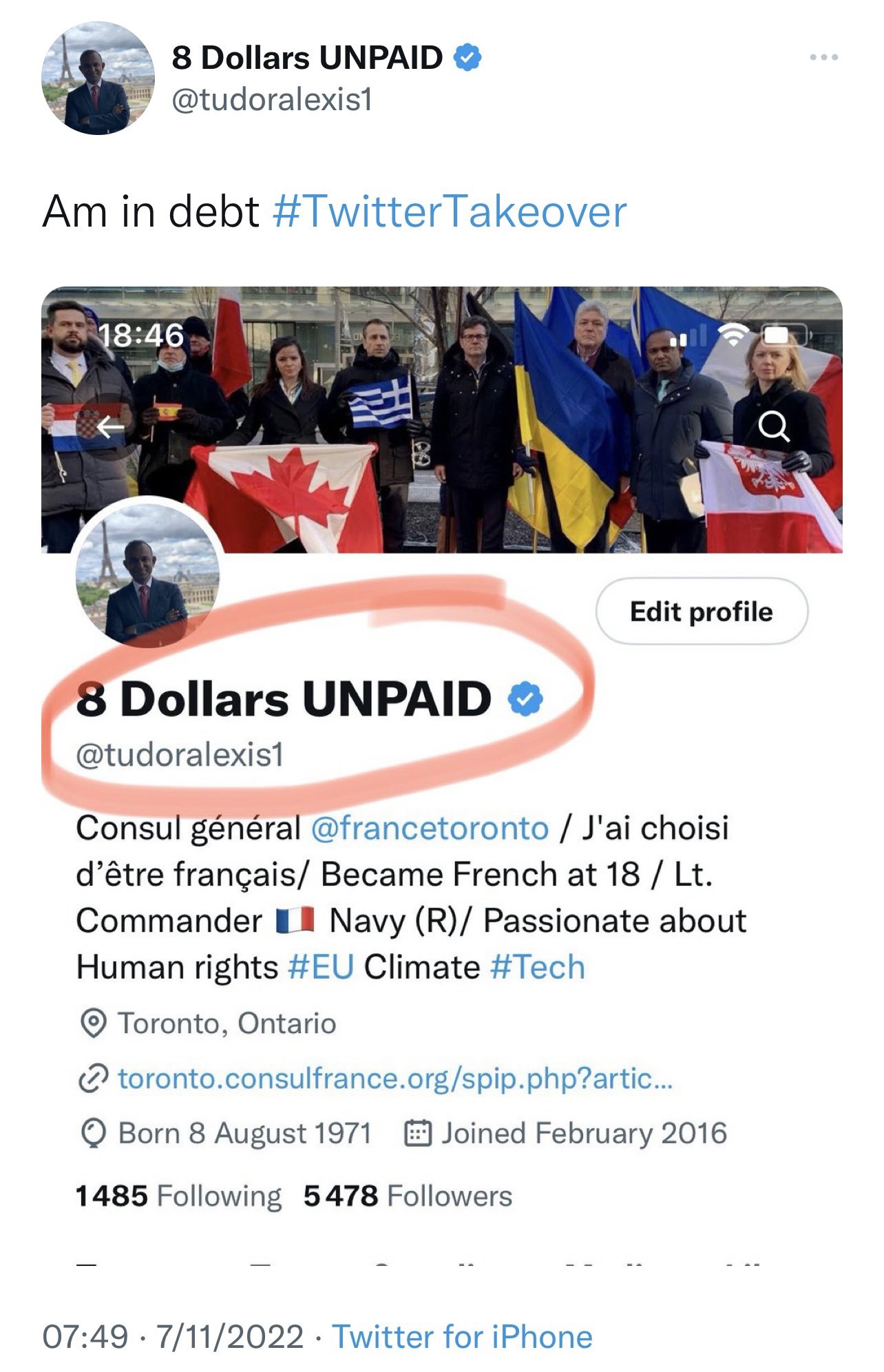Viewport: 884px width, 1372px height.
Task: Open the #Tech hashtag in bio
Action: pos(537,967)
